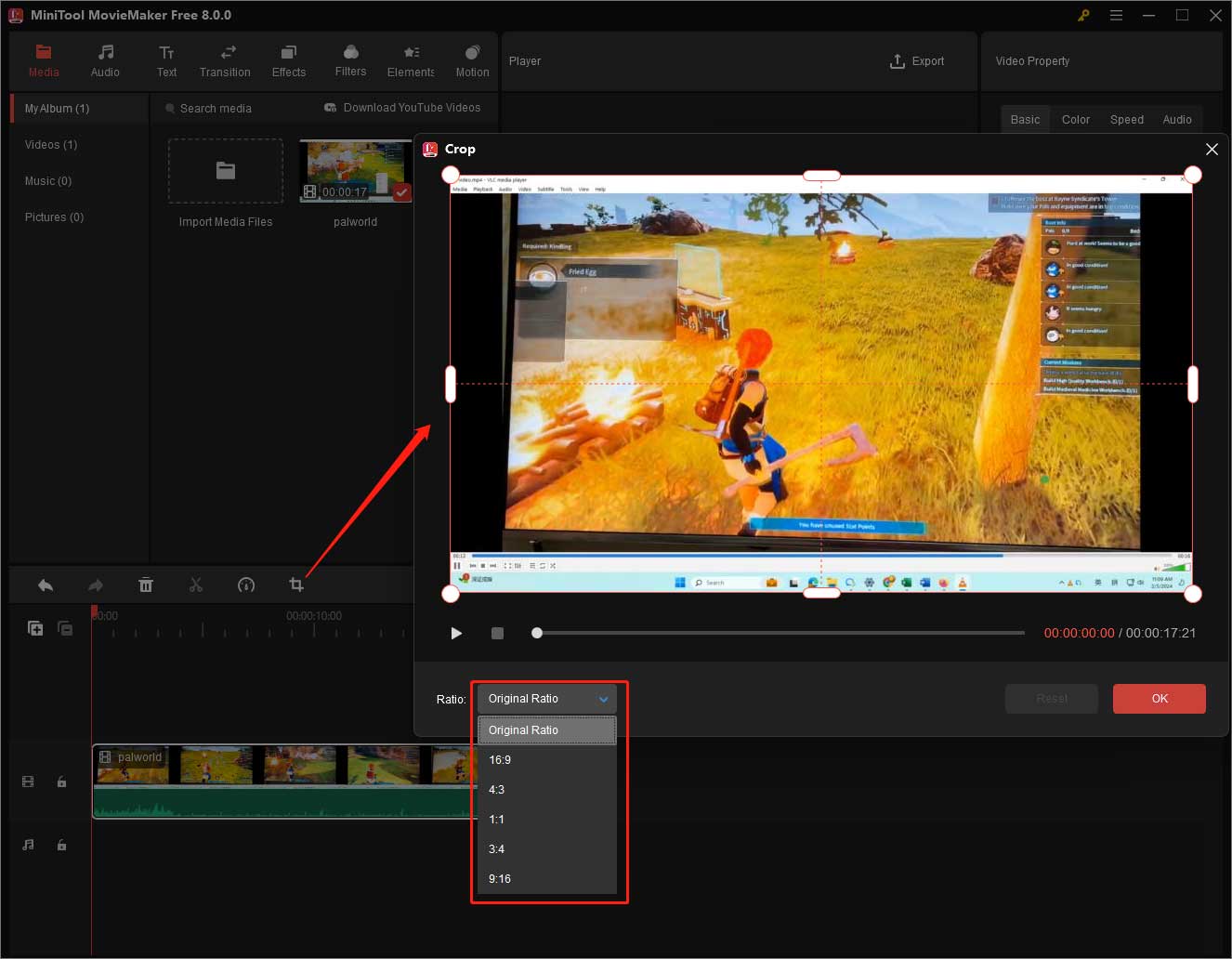Click the Export button
This screenshot has width=1232, height=959.
[x=917, y=61]
